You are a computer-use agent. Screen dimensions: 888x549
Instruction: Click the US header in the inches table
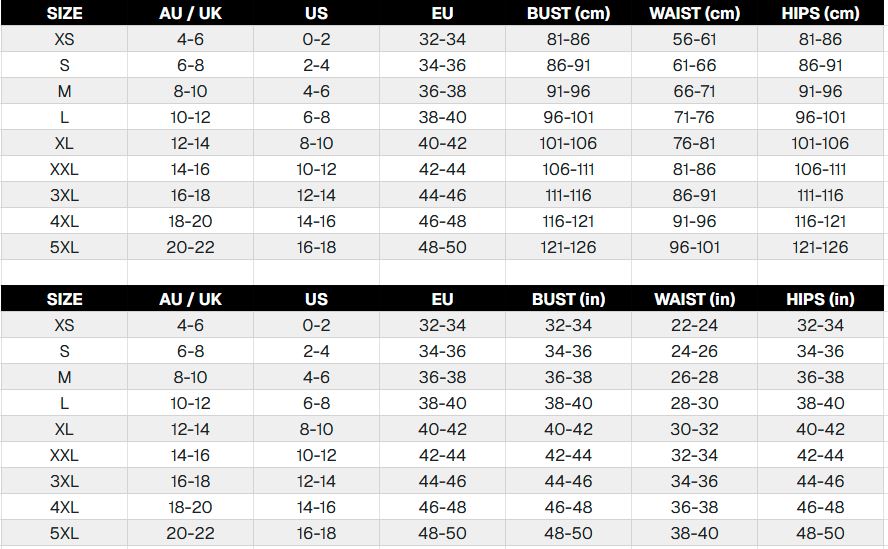[316, 299]
